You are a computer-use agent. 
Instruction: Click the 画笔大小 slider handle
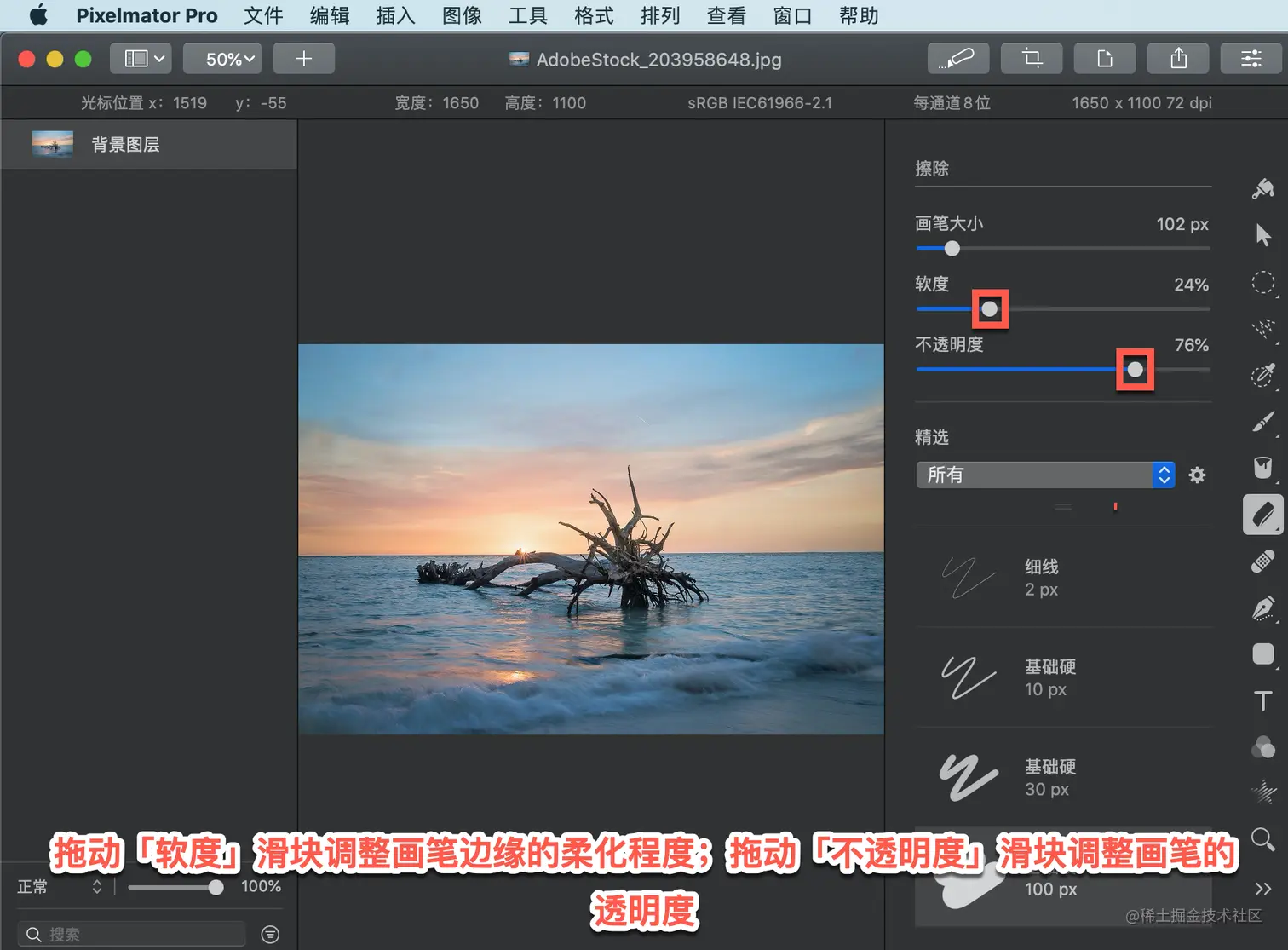[952, 249]
